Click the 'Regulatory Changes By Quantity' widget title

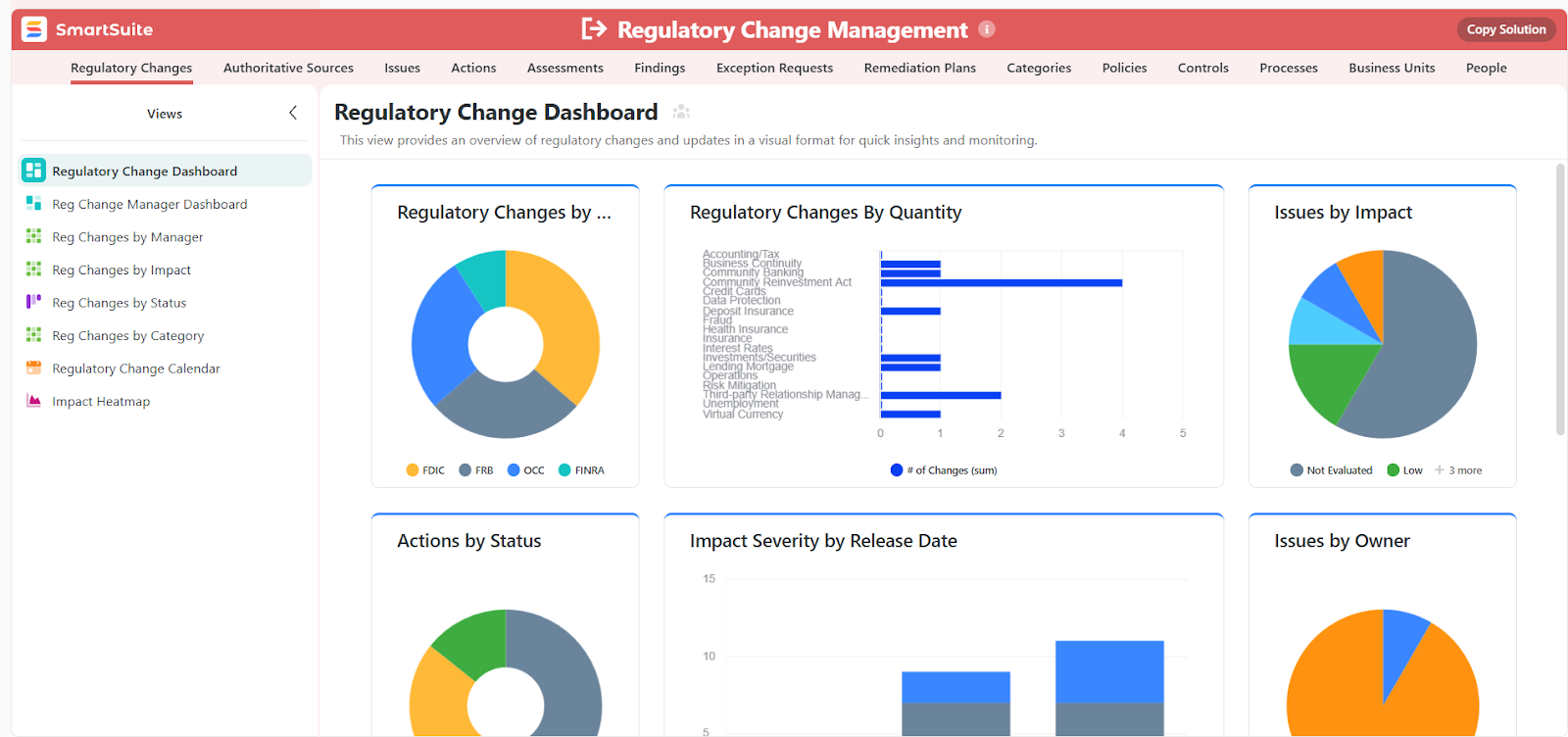(x=825, y=213)
